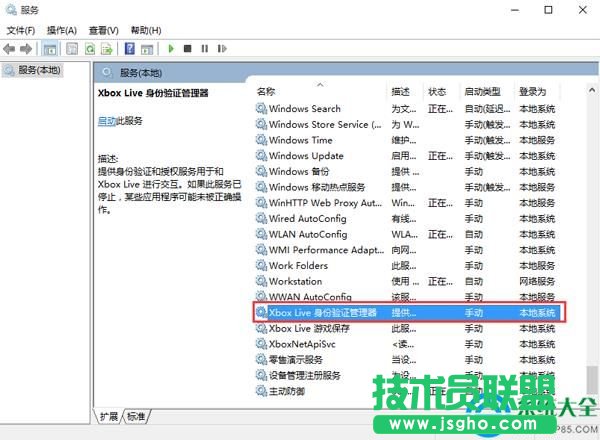Open the 查看(V) menu
This screenshot has height=440, width=600.
click(x=104, y=30)
